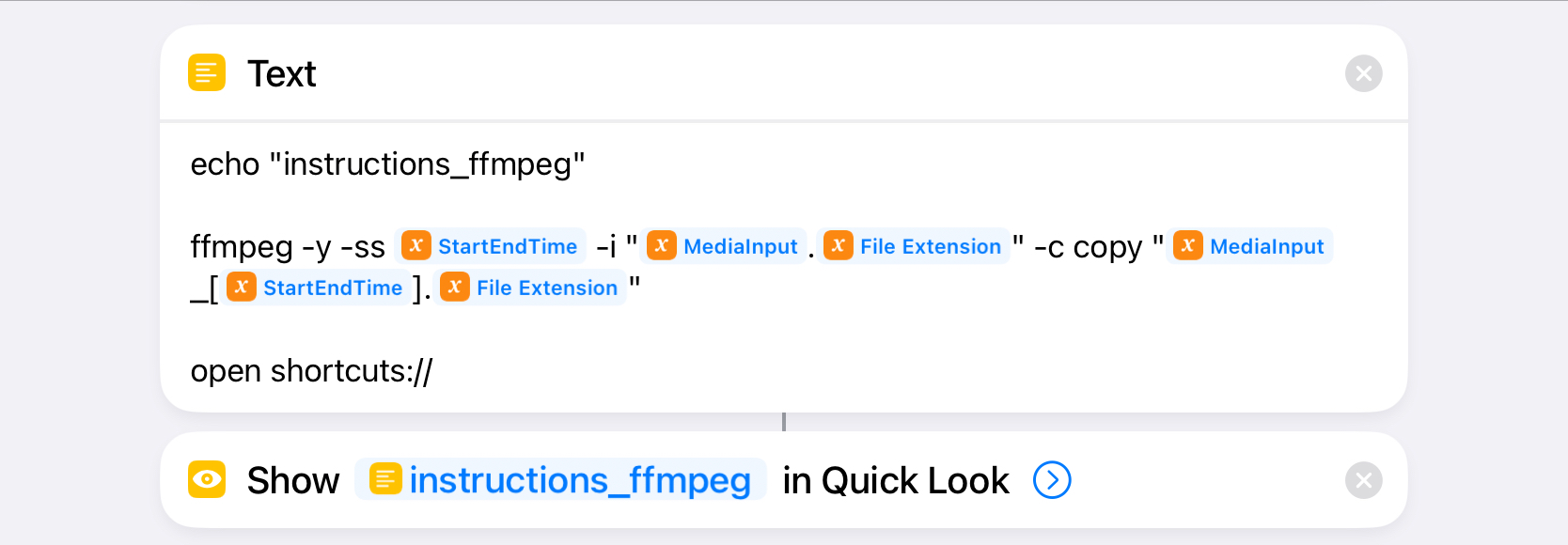The width and height of the screenshot is (1568, 545).
Task: Place cursor at the open shortcuts:// line
Action: point(311,371)
